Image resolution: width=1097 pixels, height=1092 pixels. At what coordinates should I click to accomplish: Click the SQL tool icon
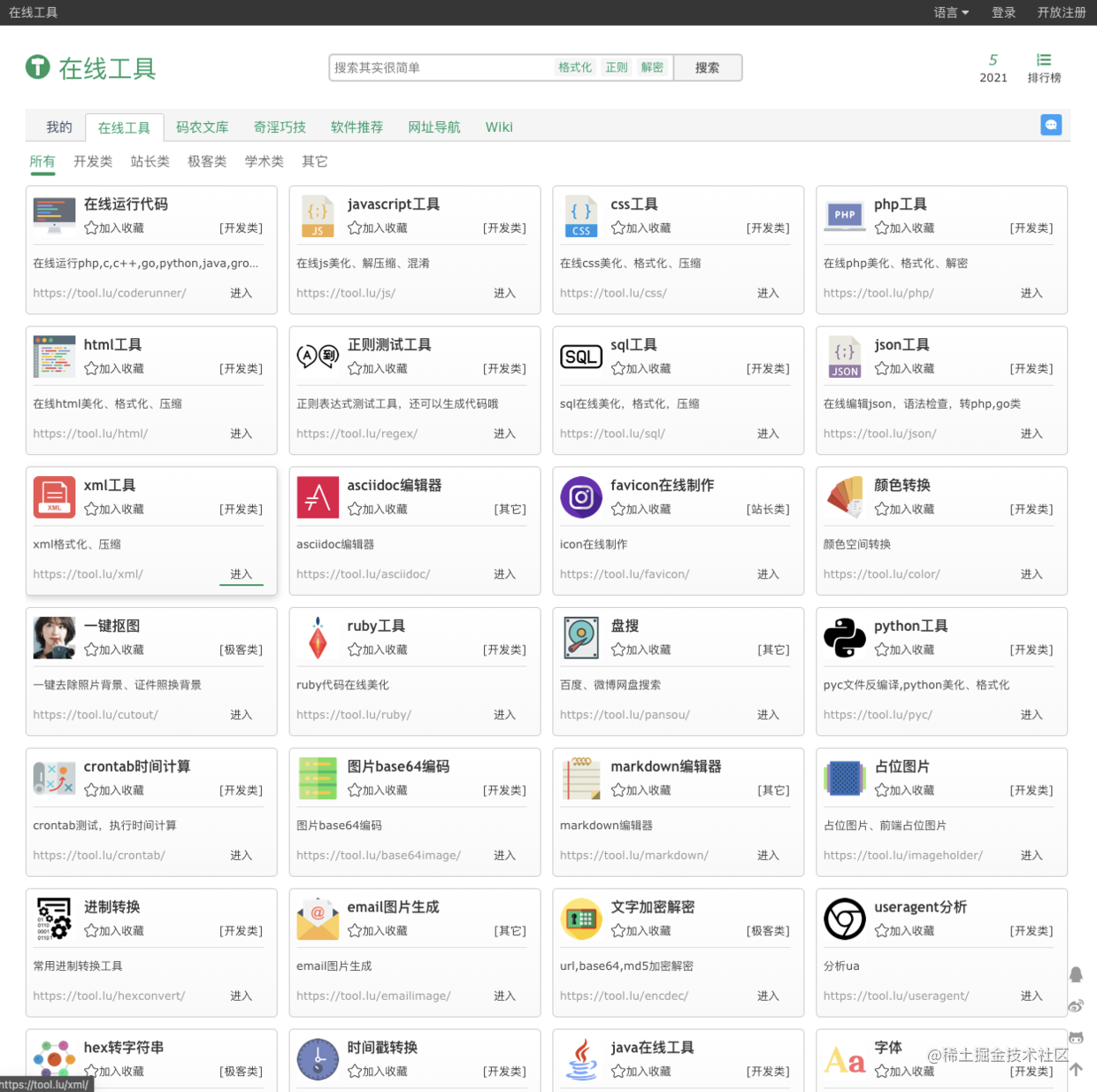click(581, 357)
